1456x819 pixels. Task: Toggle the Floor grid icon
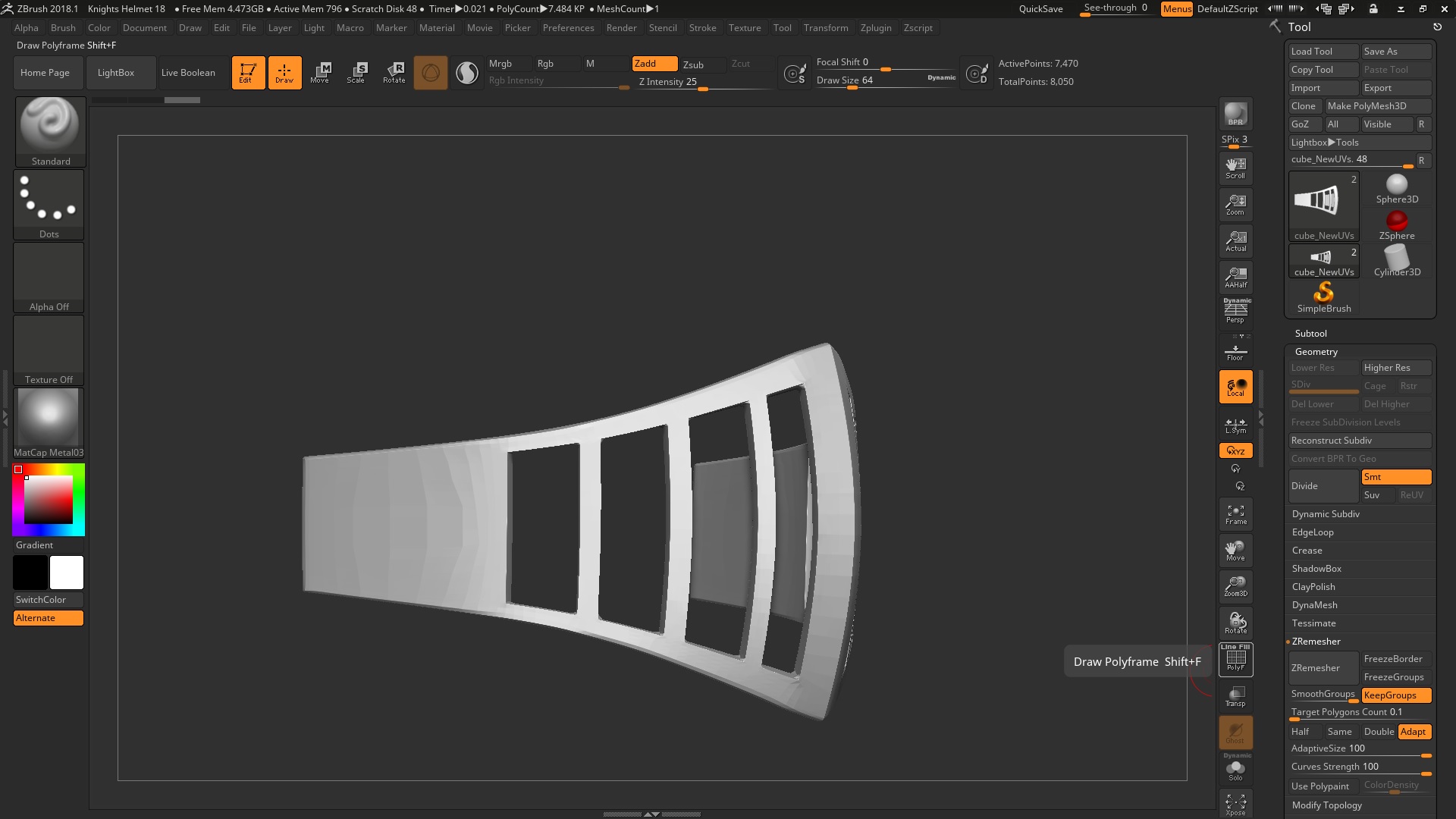tap(1235, 351)
